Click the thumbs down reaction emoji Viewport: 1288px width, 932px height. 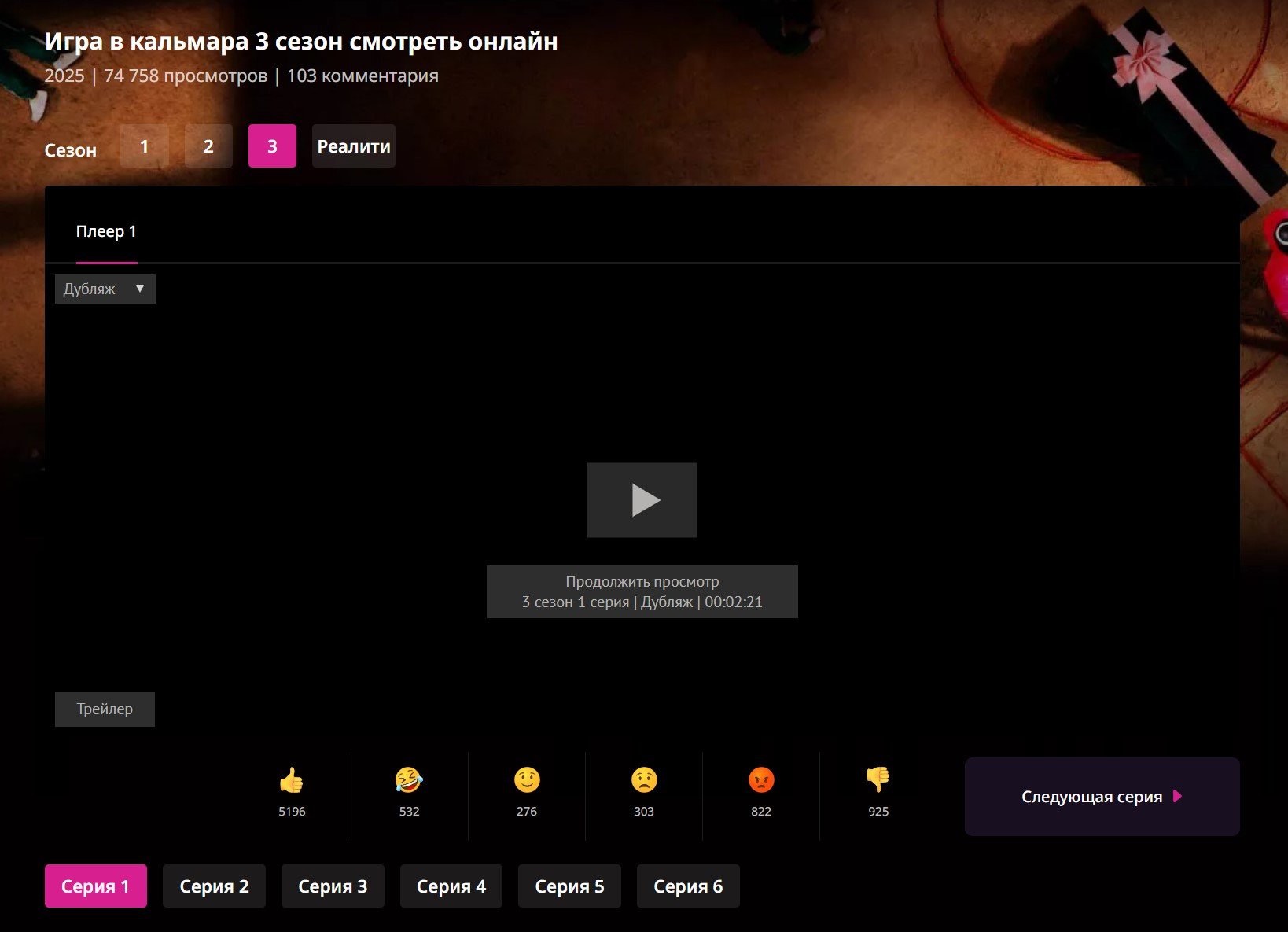click(x=878, y=780)
